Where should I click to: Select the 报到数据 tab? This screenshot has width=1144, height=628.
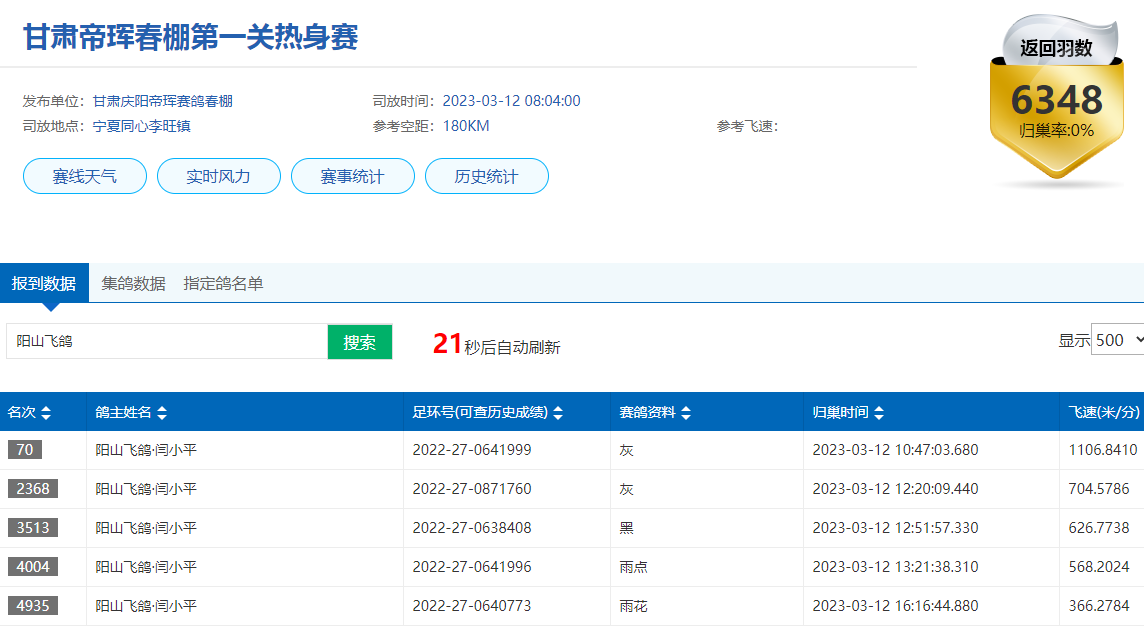click(44, 283)
